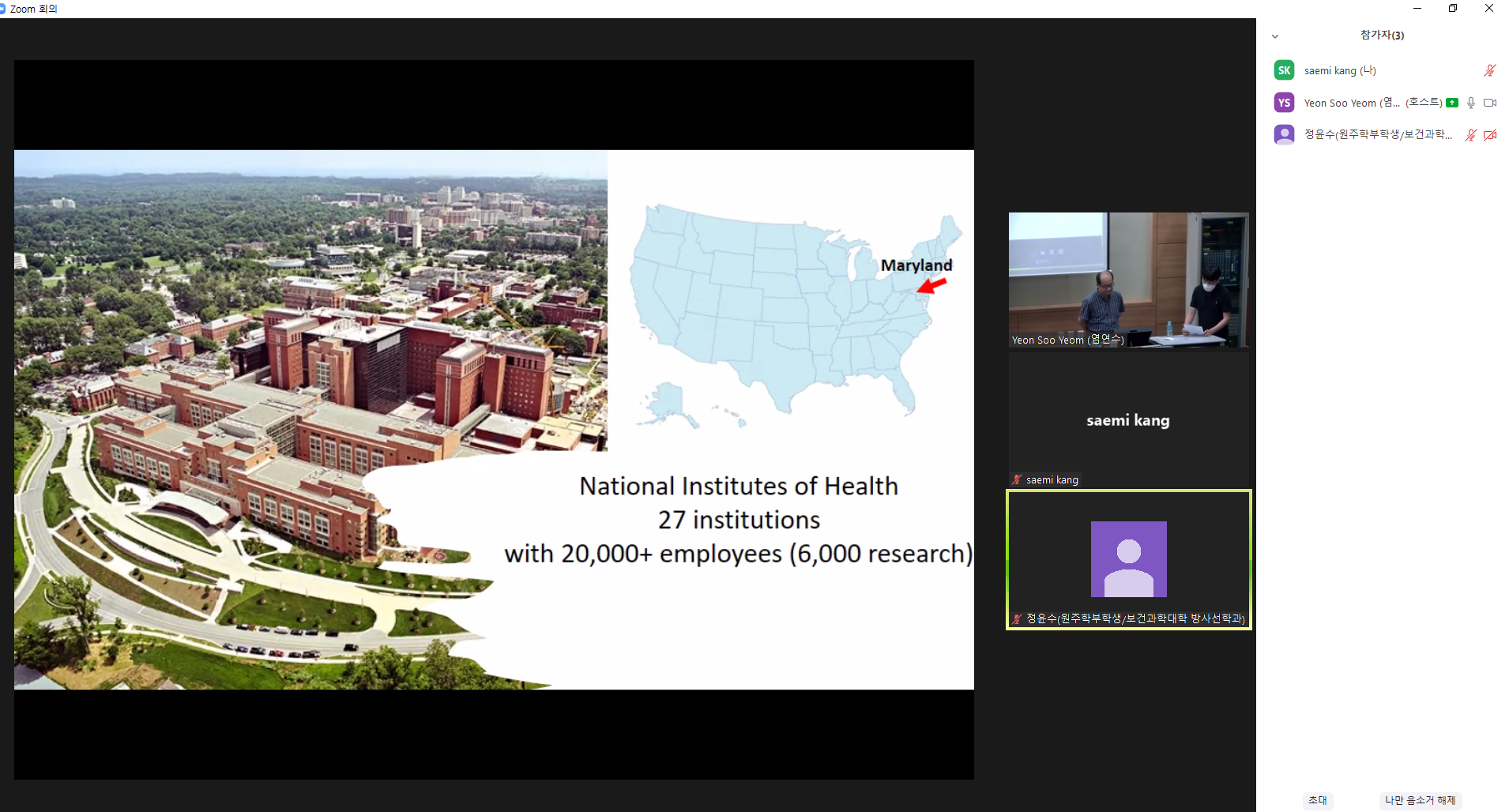The width and height of the screenshot is (1509, 812).
Task: Click the mute icon on 정윤수 tile label
Action: (x=1018, y=618)
